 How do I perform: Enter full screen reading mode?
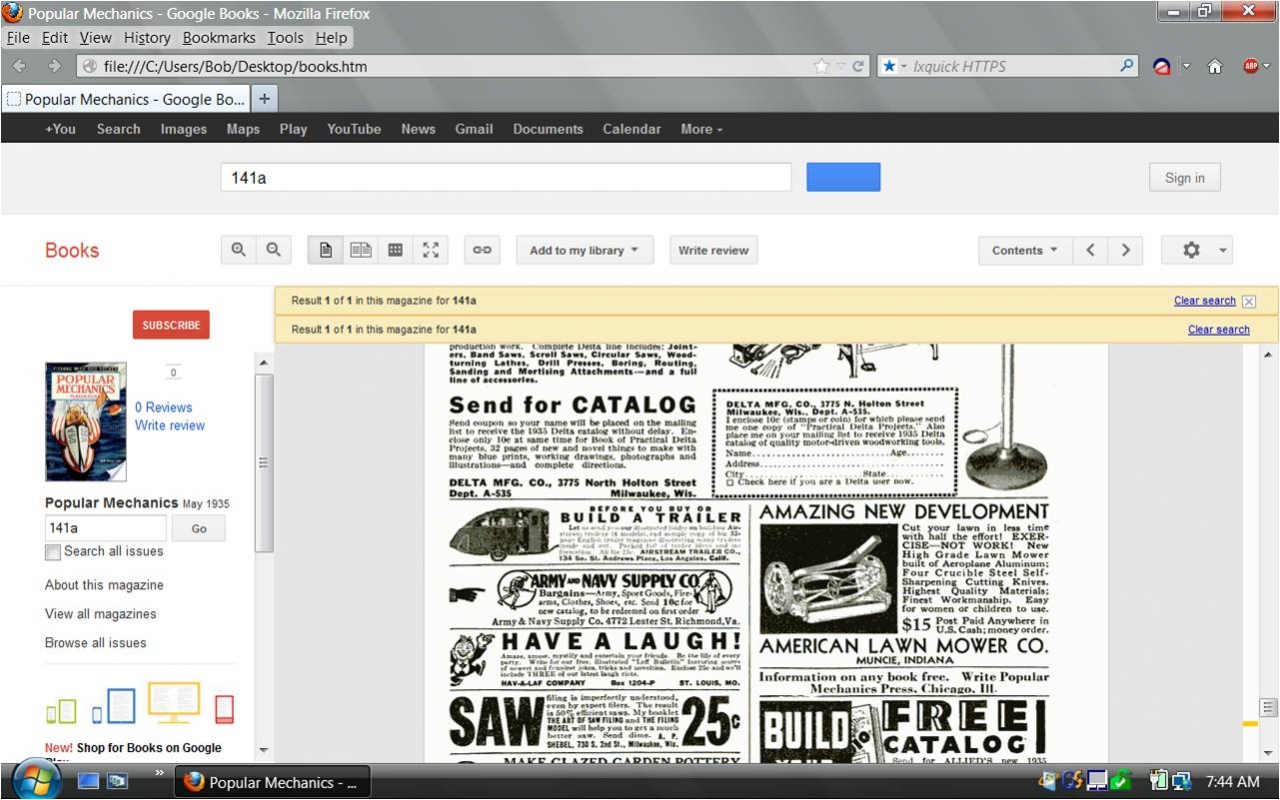431,250
